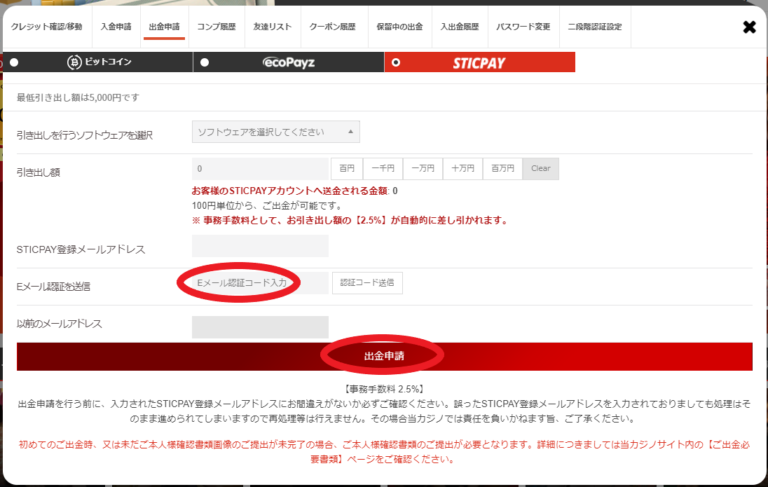Open the ソフトウェアを選択してください dropdown

276,132
